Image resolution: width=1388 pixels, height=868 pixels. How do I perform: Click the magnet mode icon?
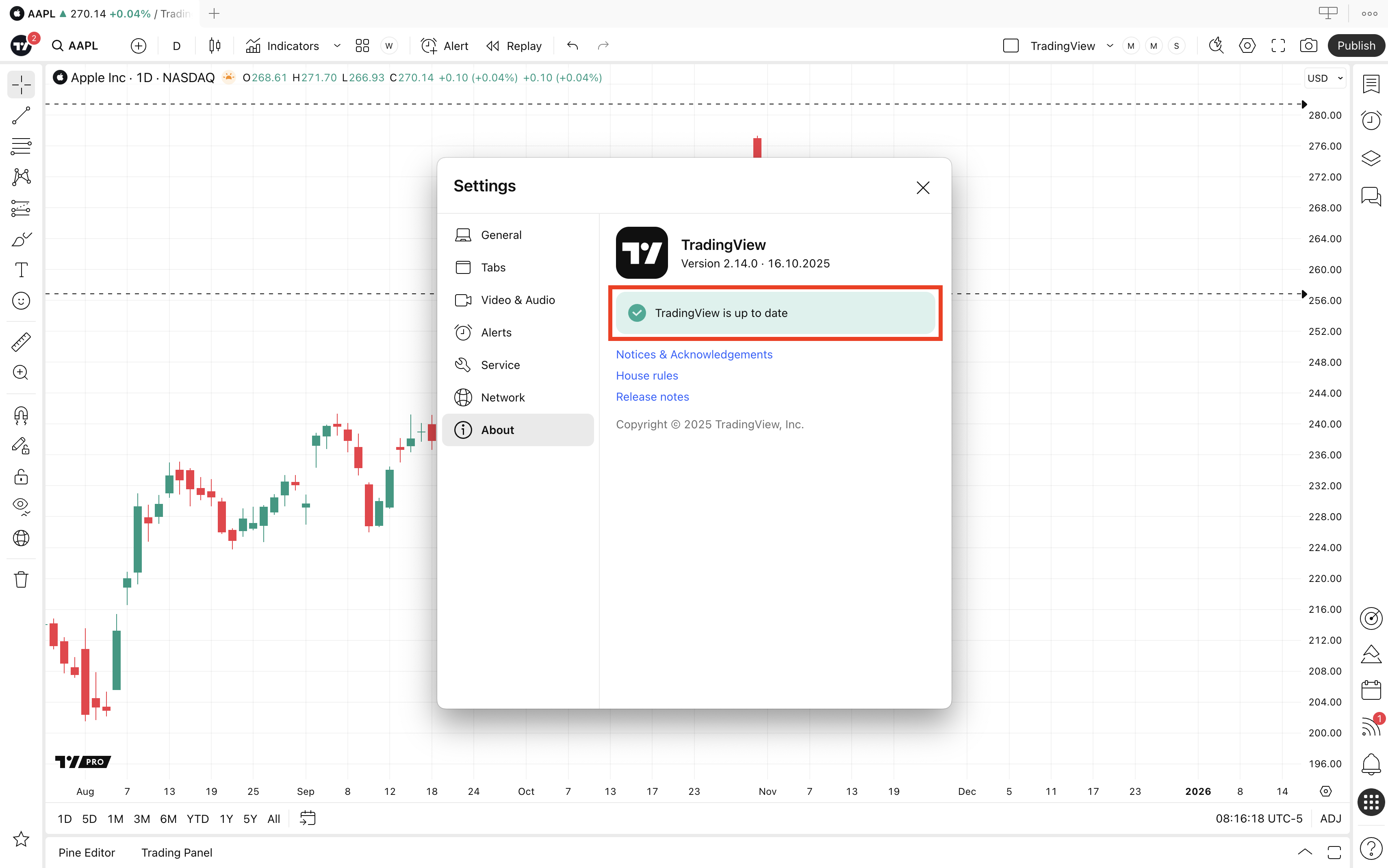(x=21, y=415)
